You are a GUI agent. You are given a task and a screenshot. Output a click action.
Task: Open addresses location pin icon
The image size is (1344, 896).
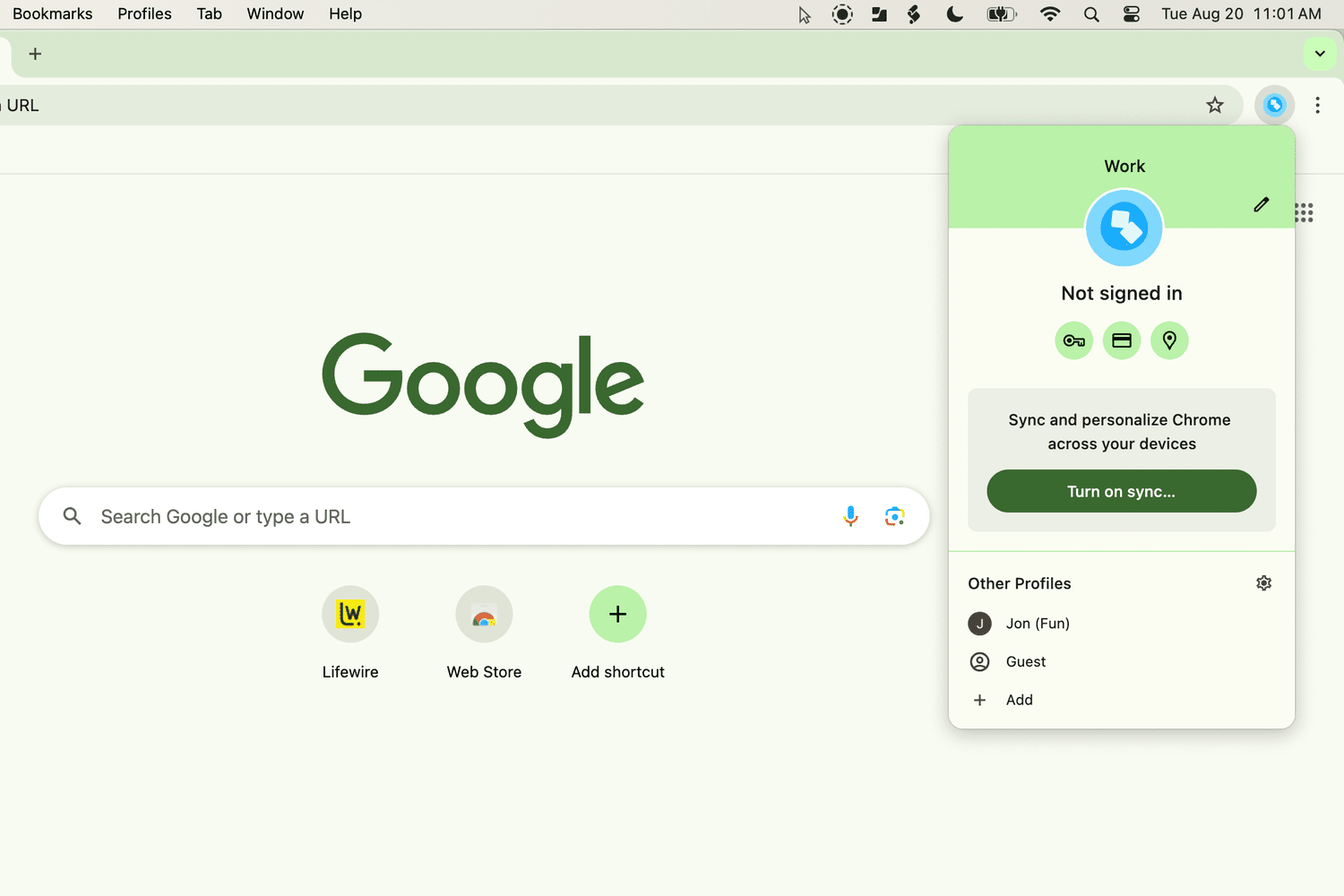coord(1169,340)
